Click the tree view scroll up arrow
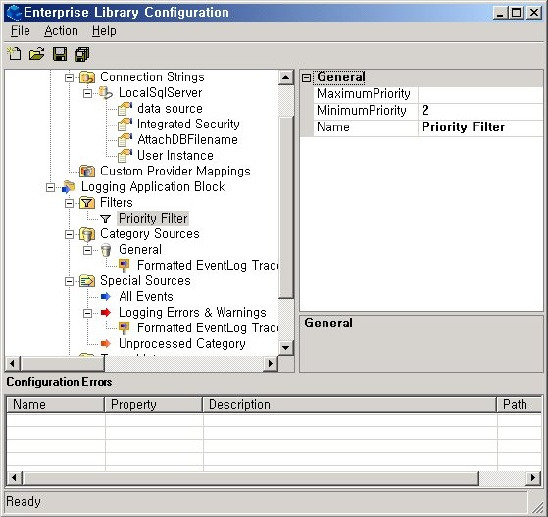The width and height of the screenshot is (548, 517). pos(286,78)
